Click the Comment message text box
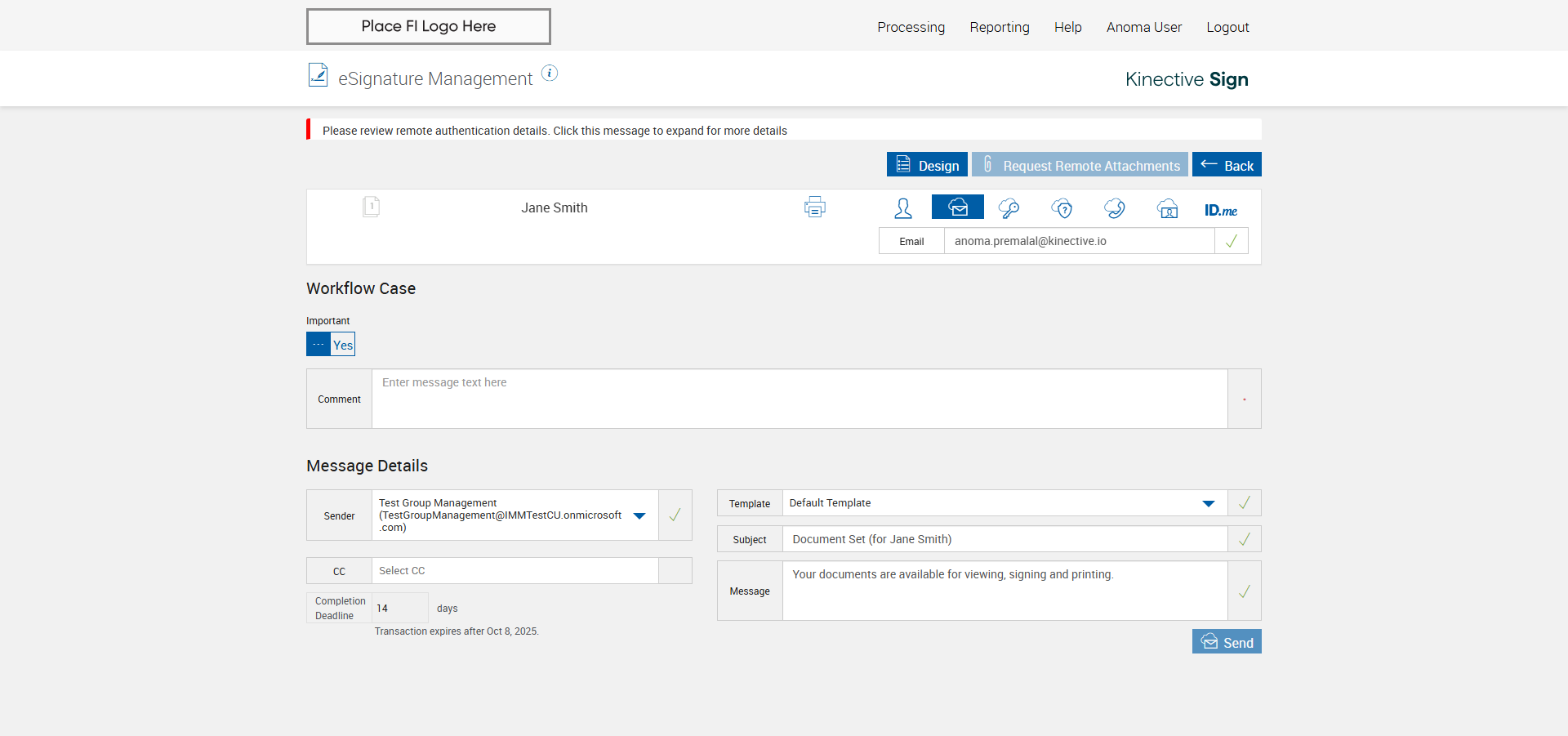This screenshot has height=736, width=1568. (x=799, y=399)
